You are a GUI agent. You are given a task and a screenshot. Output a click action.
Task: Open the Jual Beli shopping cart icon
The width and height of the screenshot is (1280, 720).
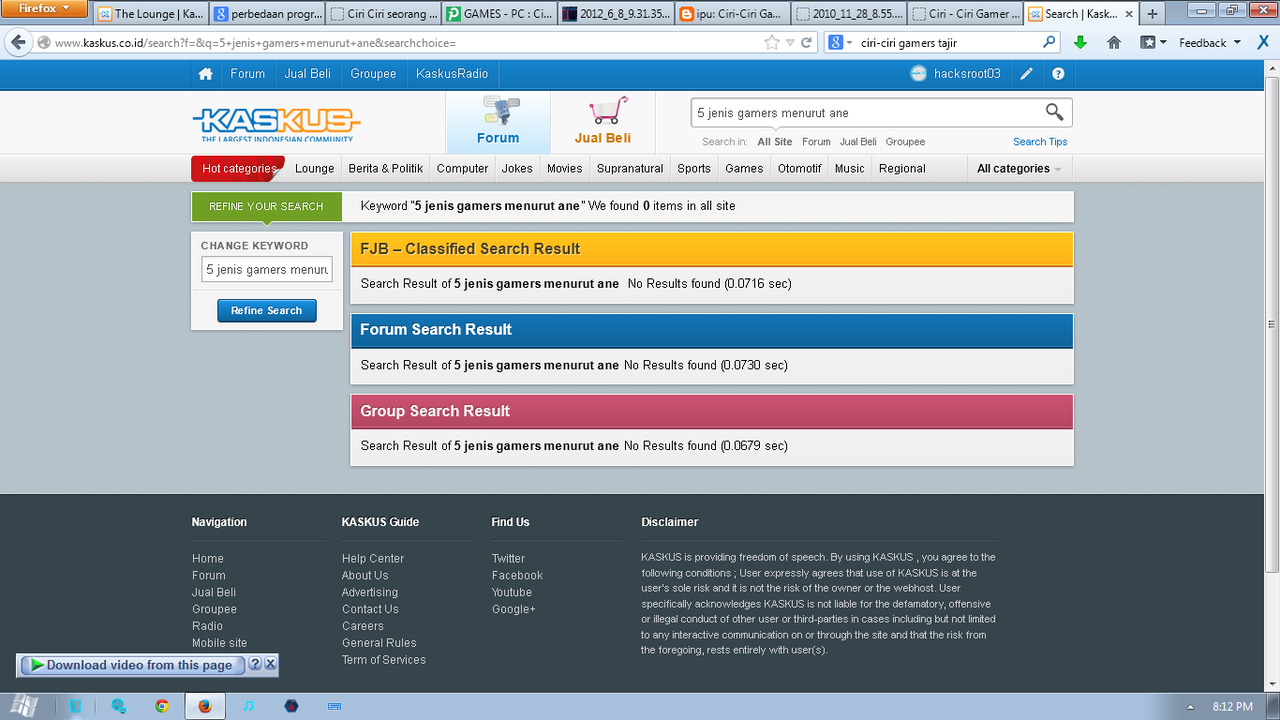(x=603, y=122)
